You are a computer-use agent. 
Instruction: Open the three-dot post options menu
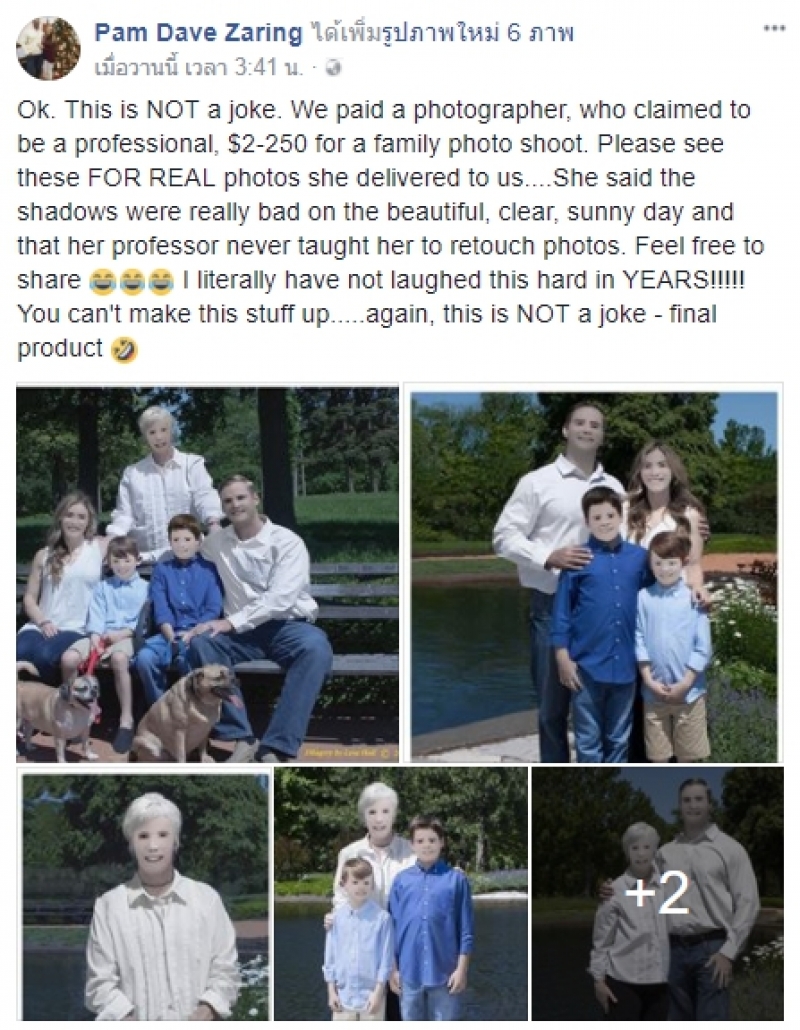click(774, 28)
